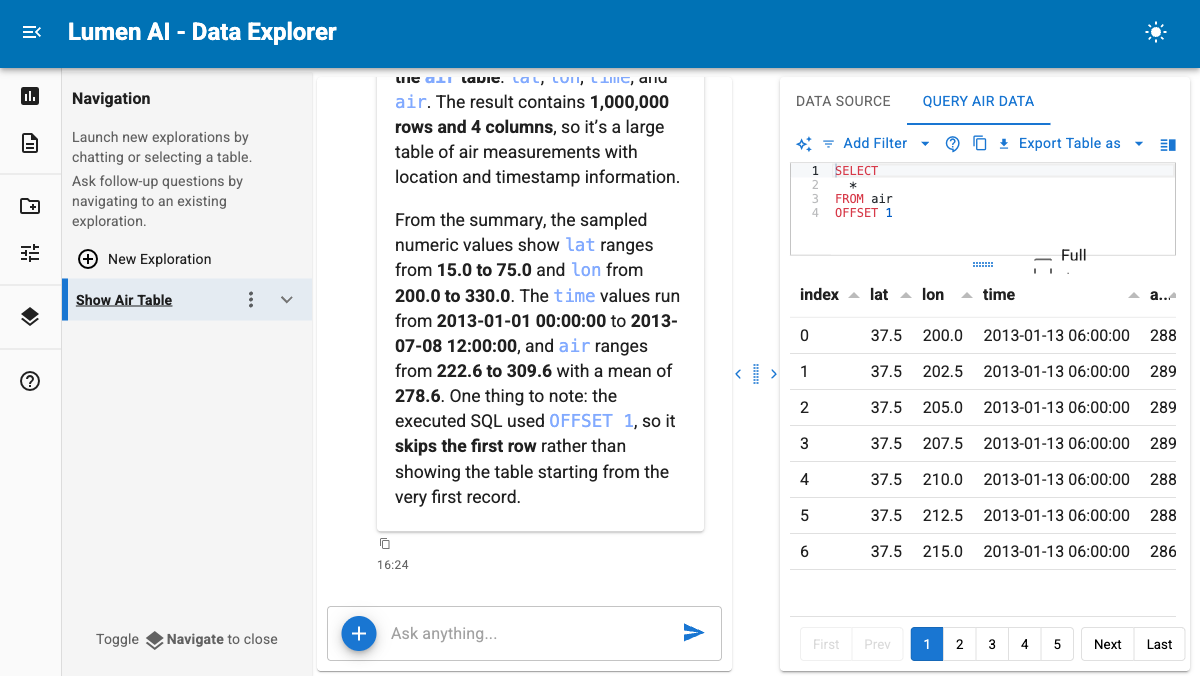Click the lon value 207.5 cell
This screenshot has width=1200, height=676.
pyautogui.click(x=943, y=443)
